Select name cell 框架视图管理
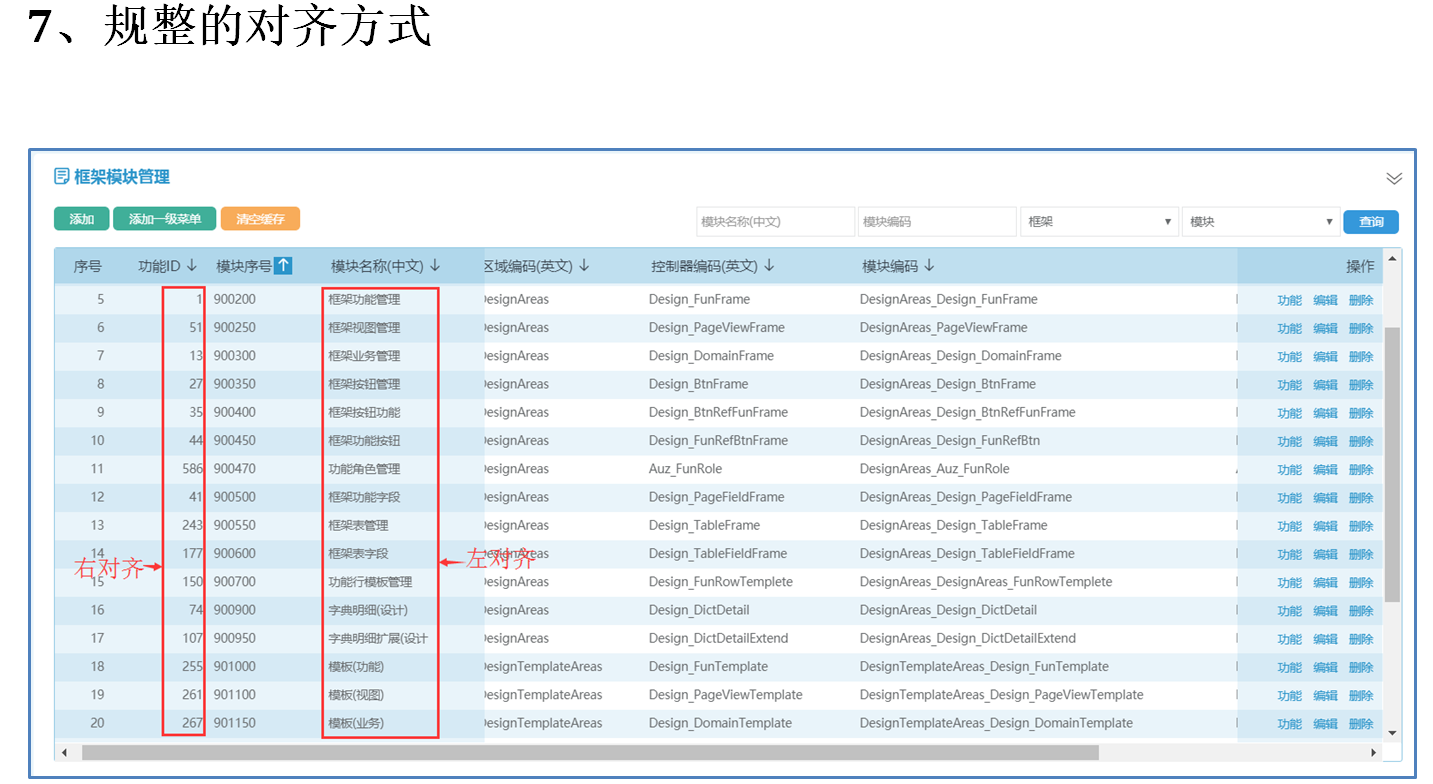Image resolution: width=1433 pixels, height=784 pixels. pyautogui.click(x=364, y=327)
